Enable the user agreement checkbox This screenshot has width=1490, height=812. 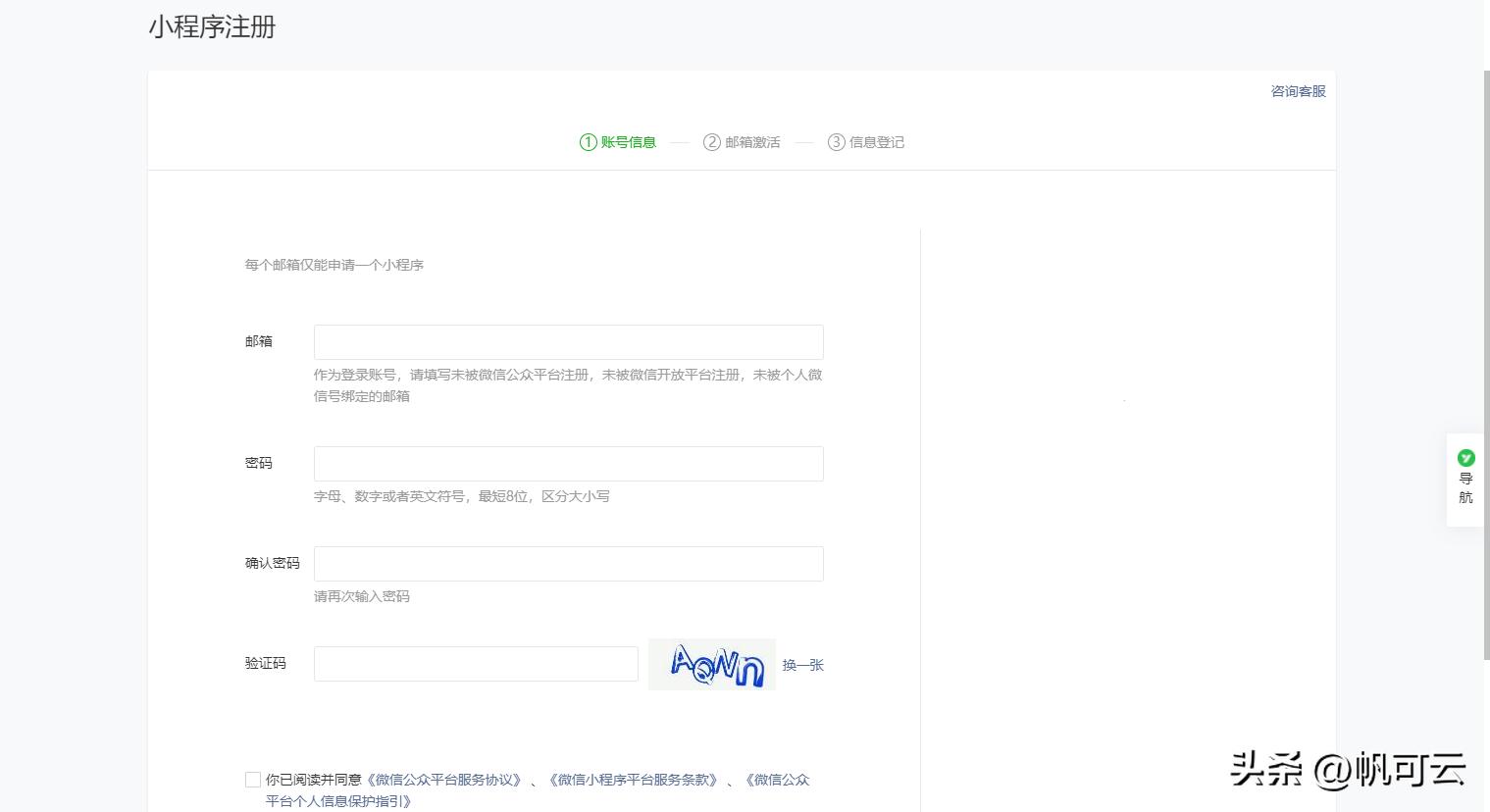coord(252,779)
